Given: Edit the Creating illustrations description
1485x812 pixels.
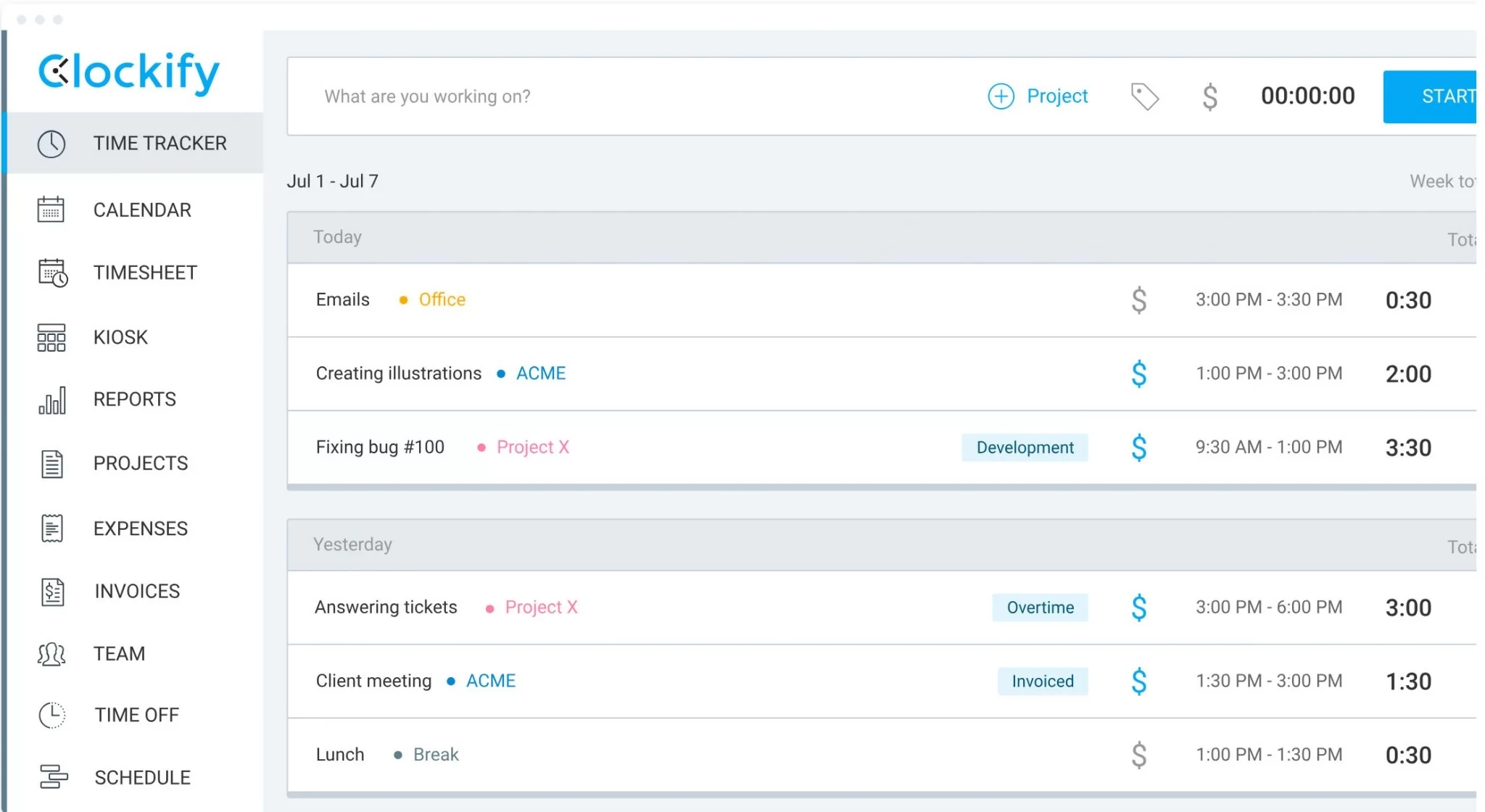Looking at the screenshot, I should tap(398, 373).
